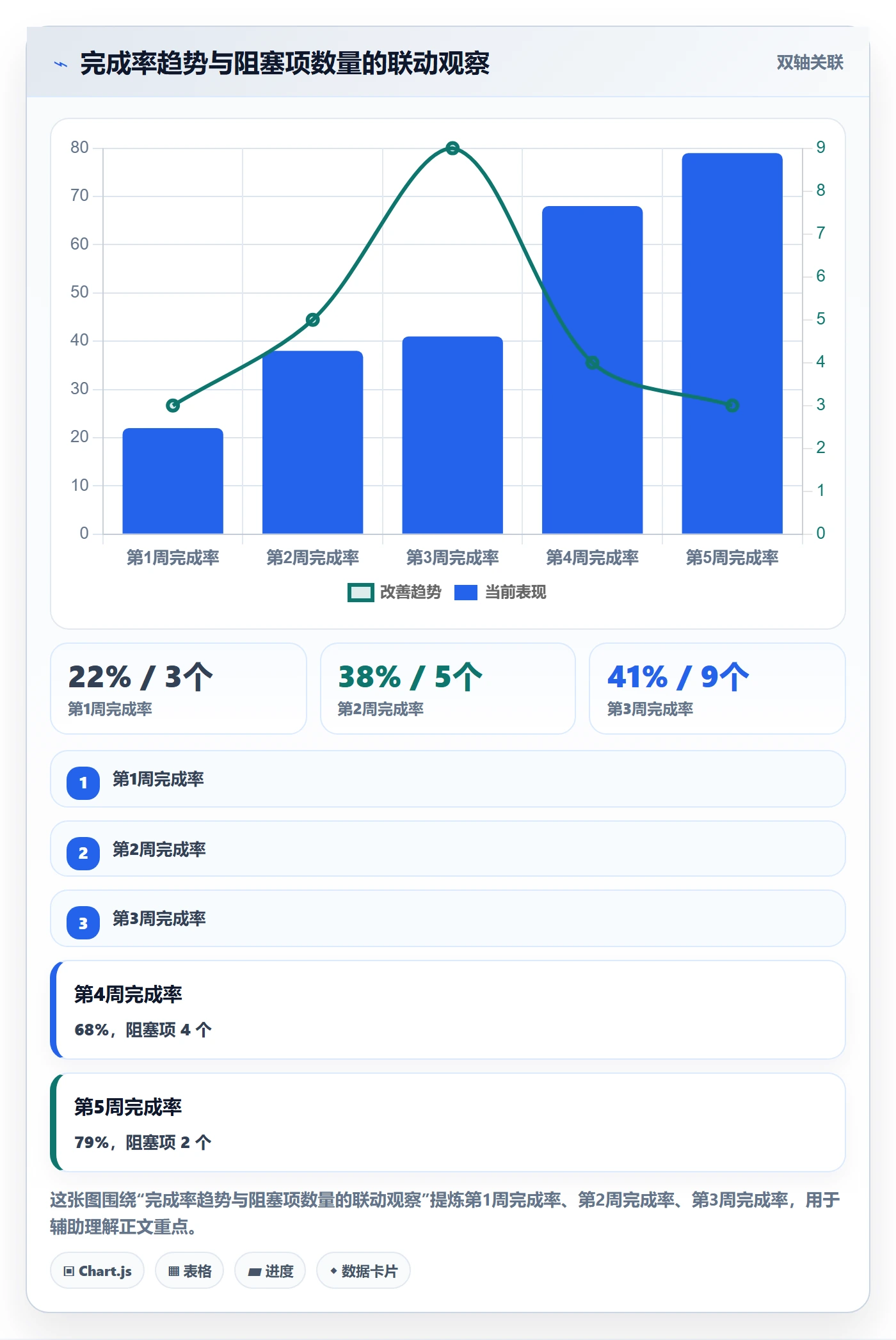This screenshot has width=896, height=1340.
Task: Click the line point above the 第1周完成率 bar
Action: 173,405
